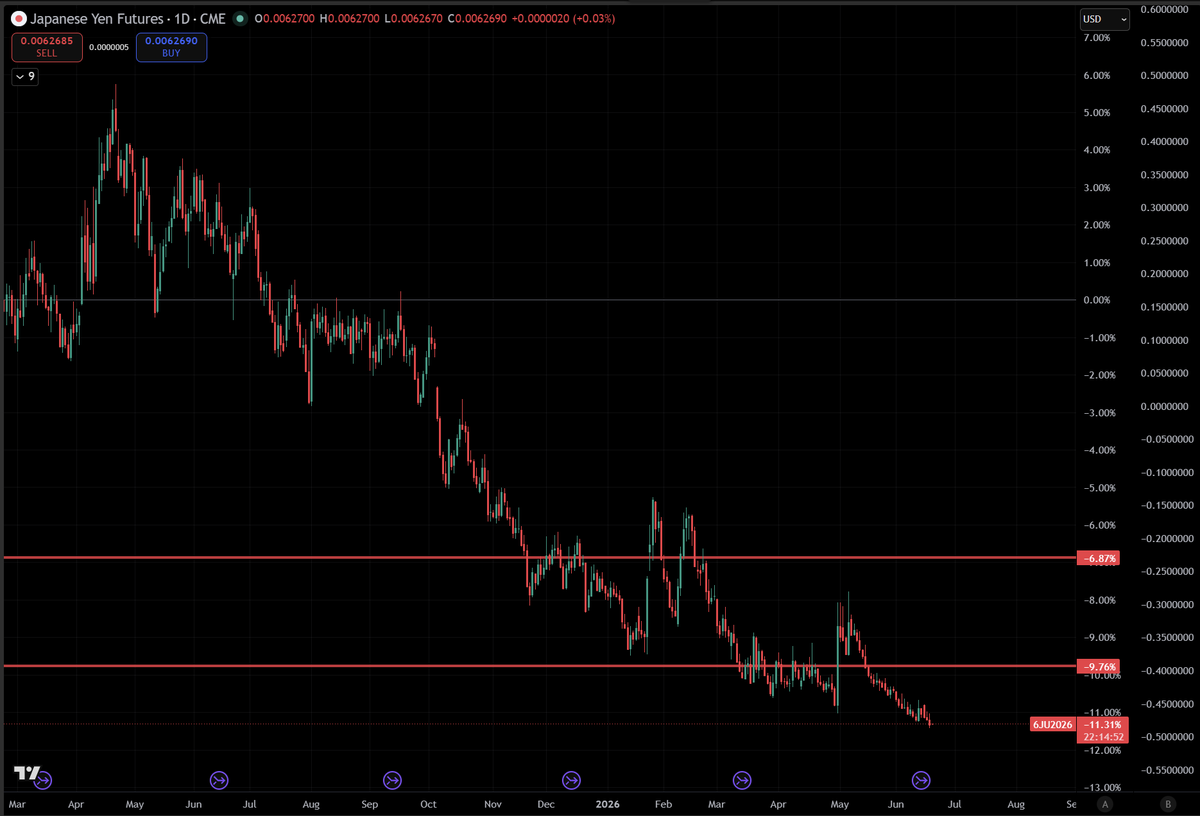This screenshot has height=816, width=1200.
Task: Select the upper red horizontal line
Action: 540,557
